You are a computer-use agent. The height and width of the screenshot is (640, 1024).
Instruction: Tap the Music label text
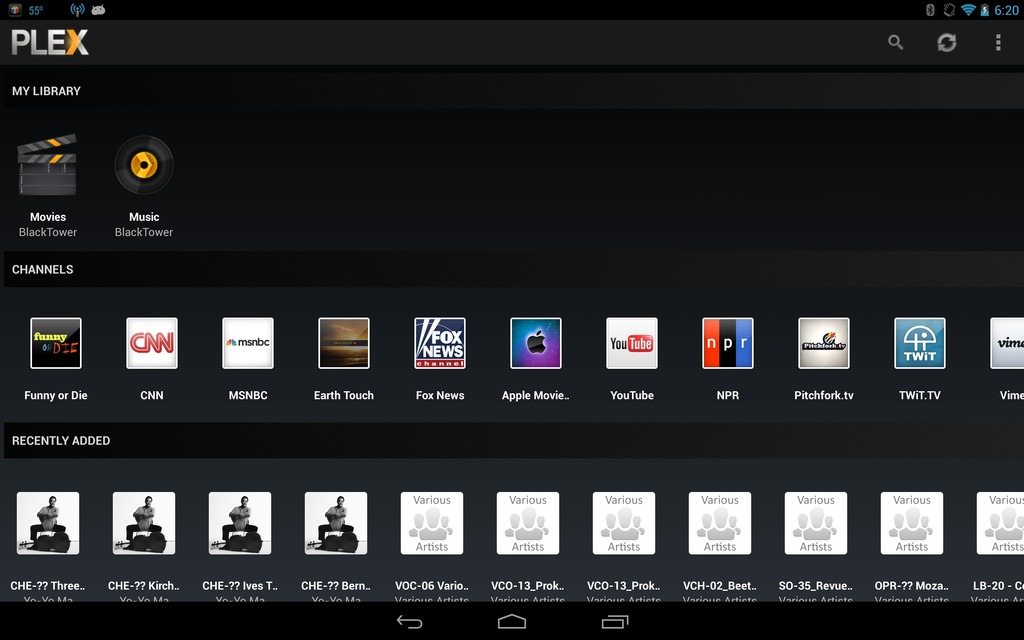(x=144, y=217)
